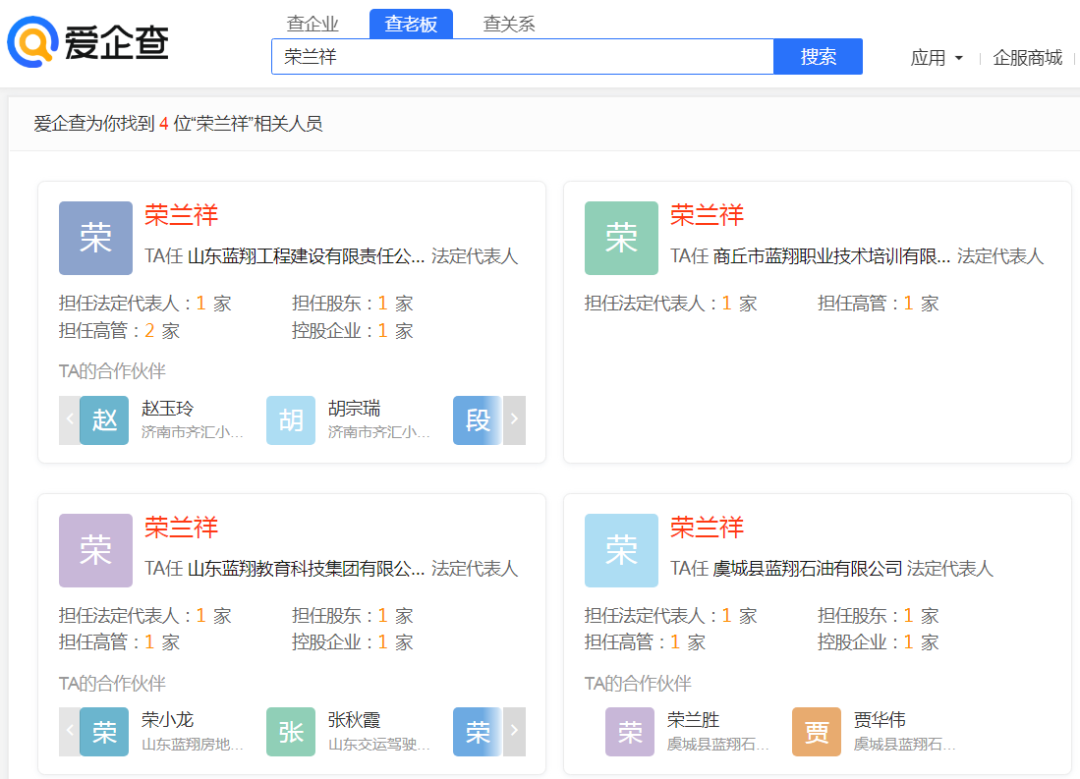
Task: Open the 贾华伟 partner avatar
Action: [x=816, y=732]
